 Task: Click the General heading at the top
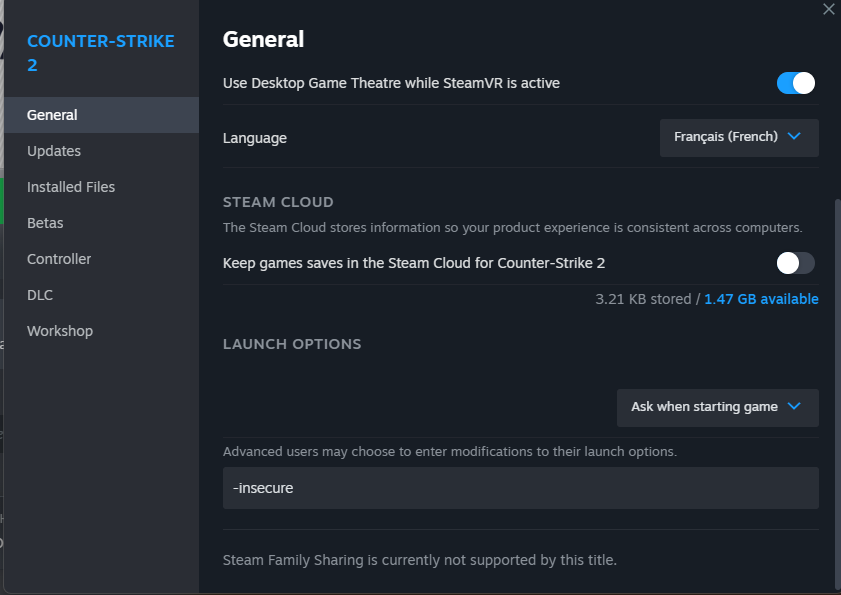[263, 39]
